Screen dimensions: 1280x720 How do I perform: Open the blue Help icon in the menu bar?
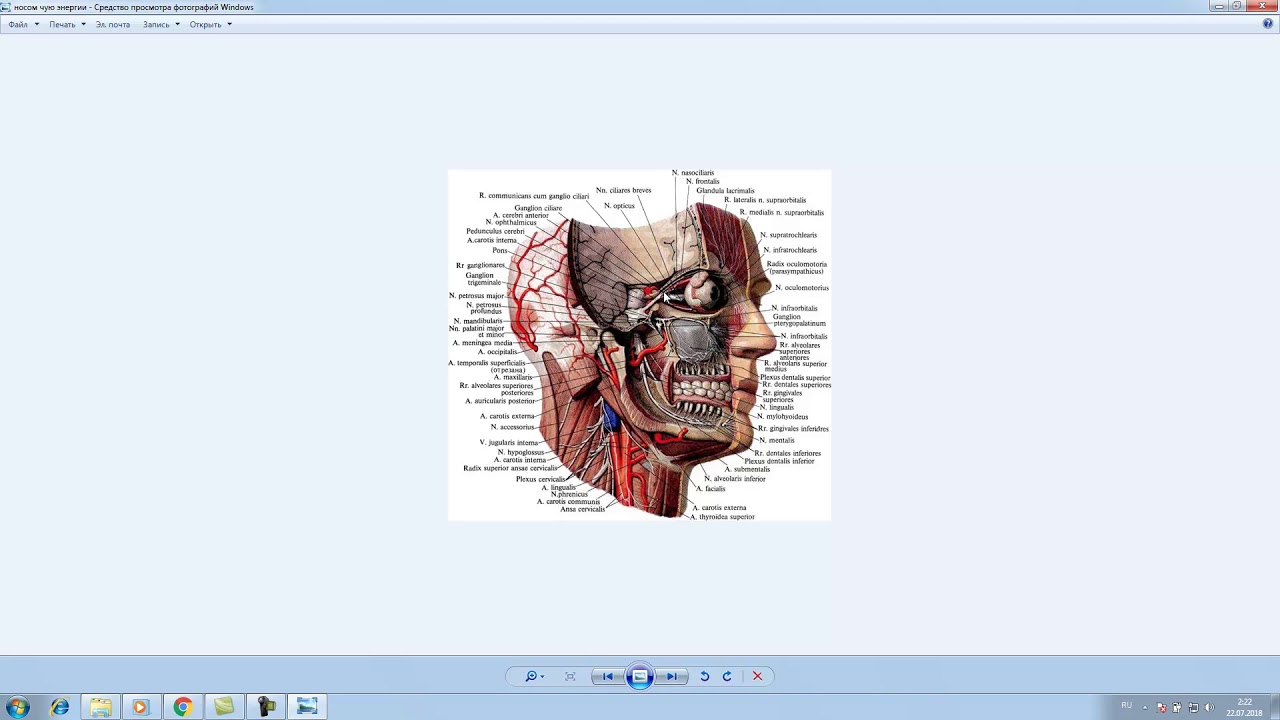(x=1268, y=24)
